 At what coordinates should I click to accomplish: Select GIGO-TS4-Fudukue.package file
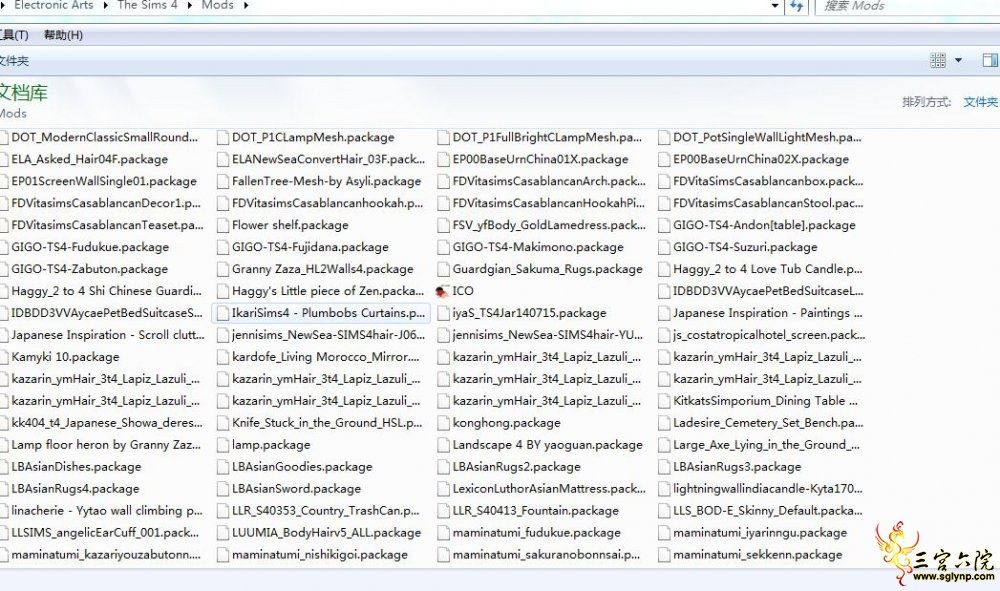click(85, 247)
